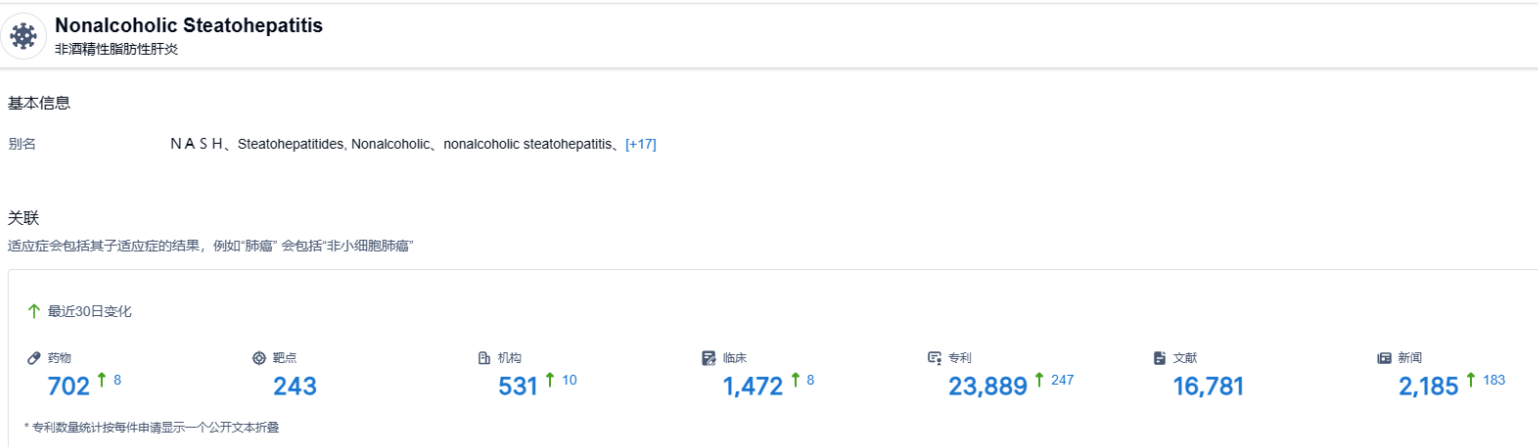View the 247 new patents change
1538x447 pixels.
[1062, 380]
